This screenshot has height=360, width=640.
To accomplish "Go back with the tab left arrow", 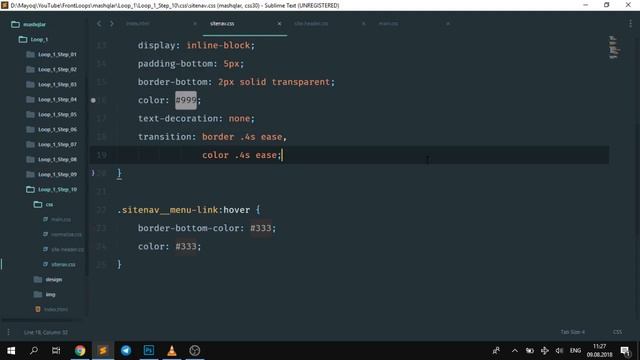I will 99,24.
